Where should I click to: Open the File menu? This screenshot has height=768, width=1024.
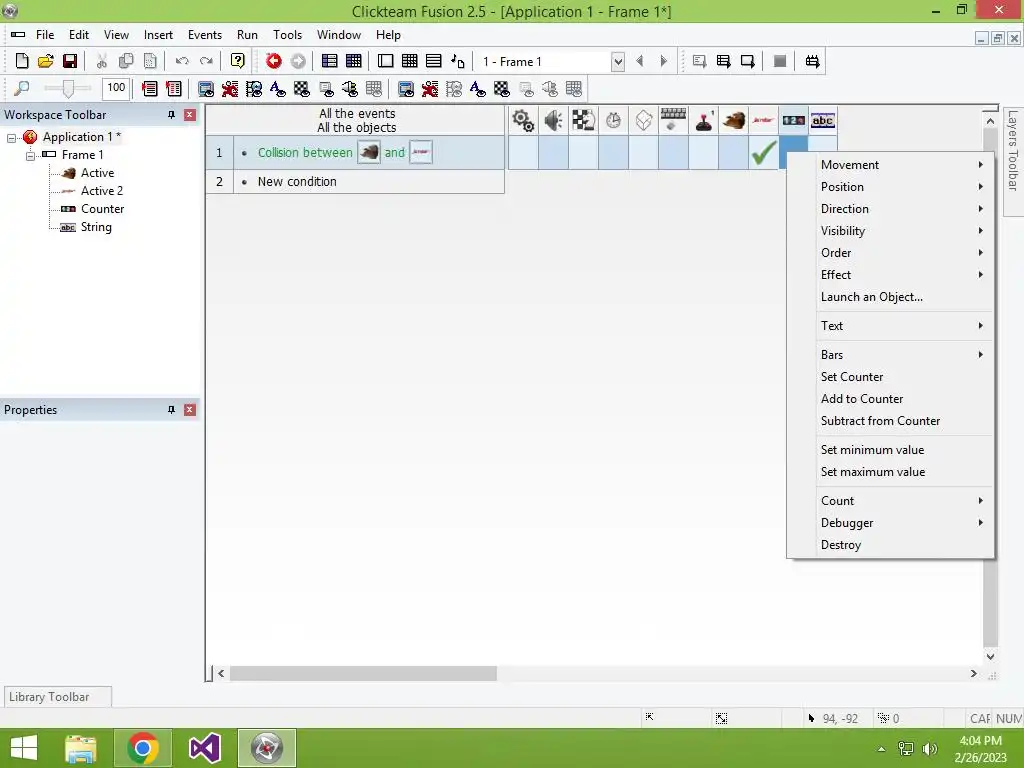tap(45, 35)
